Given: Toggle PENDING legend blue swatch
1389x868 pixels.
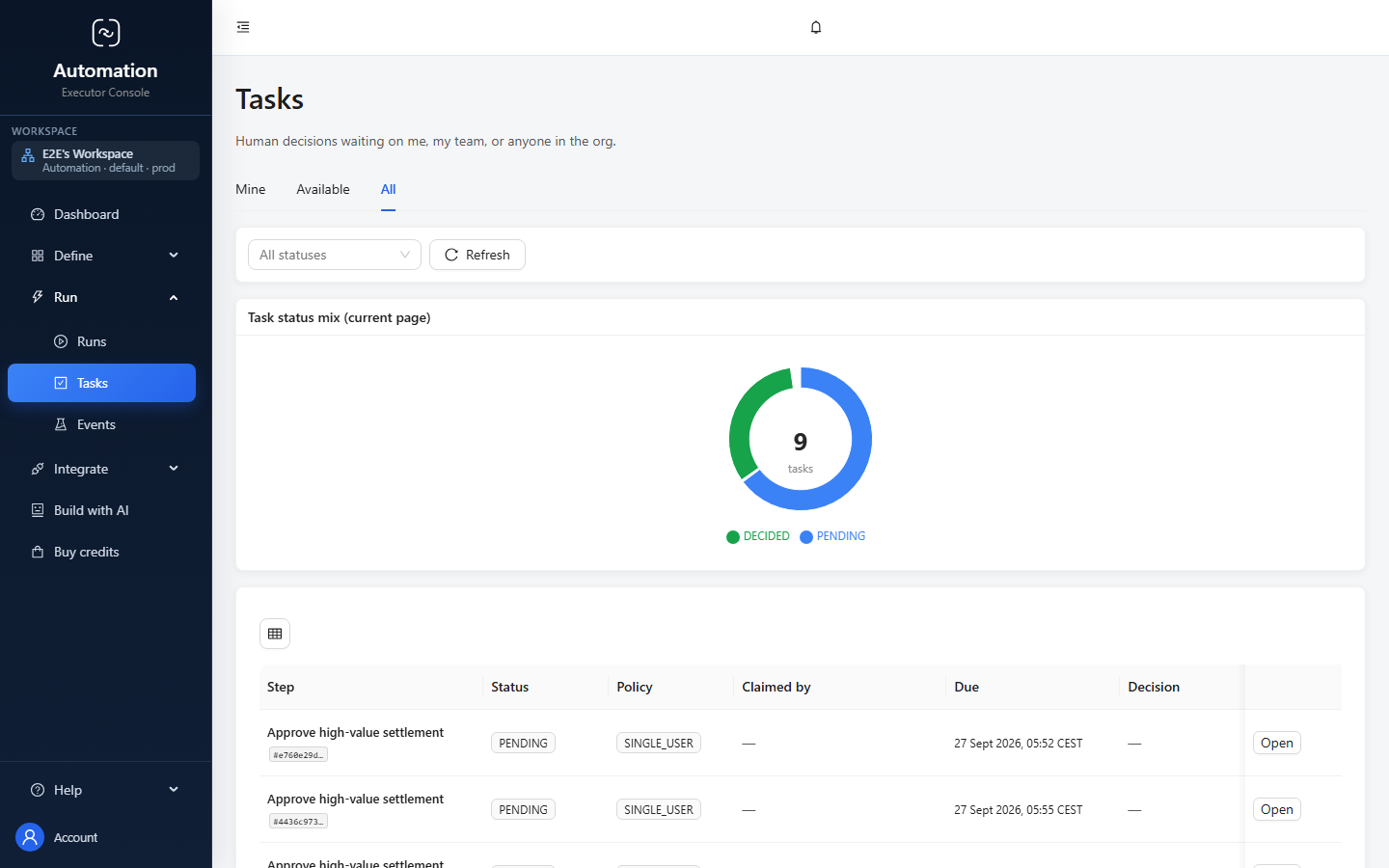Looking at the screenshot, I should pyautogui.click(x=806, y=537).
